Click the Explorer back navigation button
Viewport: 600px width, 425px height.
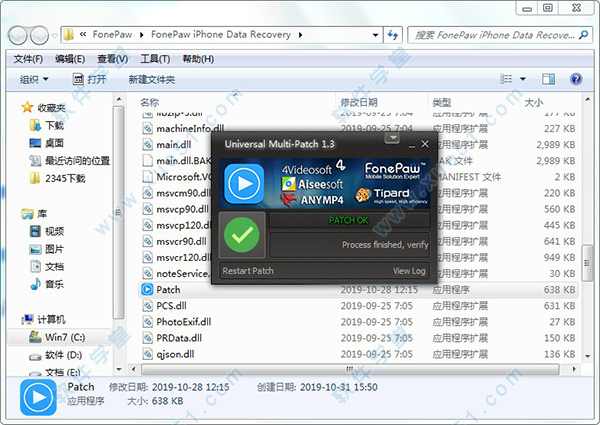18,36
